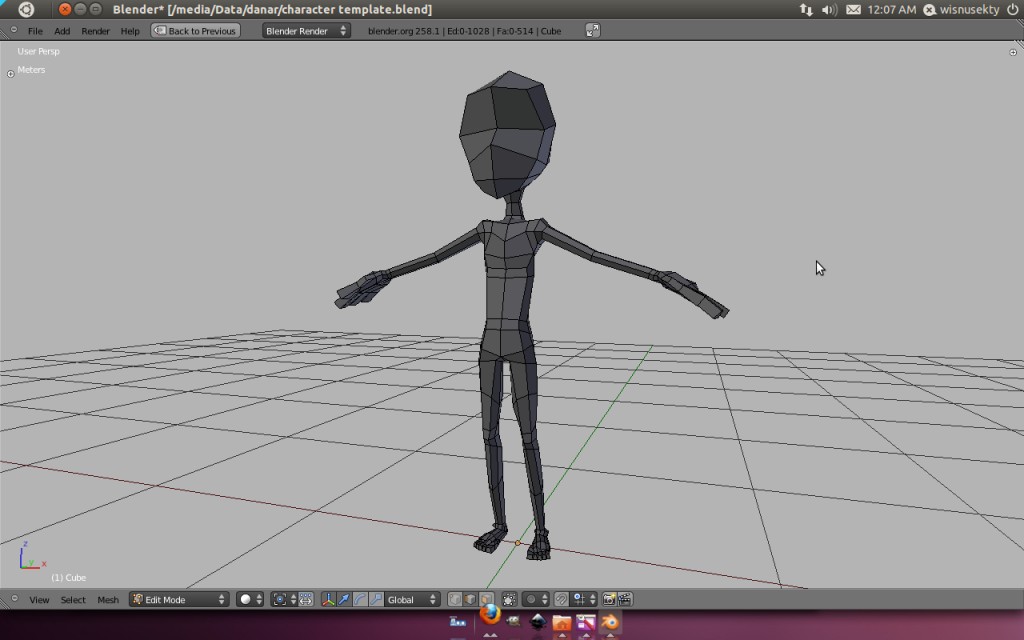Open the Add menu
Screen dimensions: 1024x640
[62, 31]
